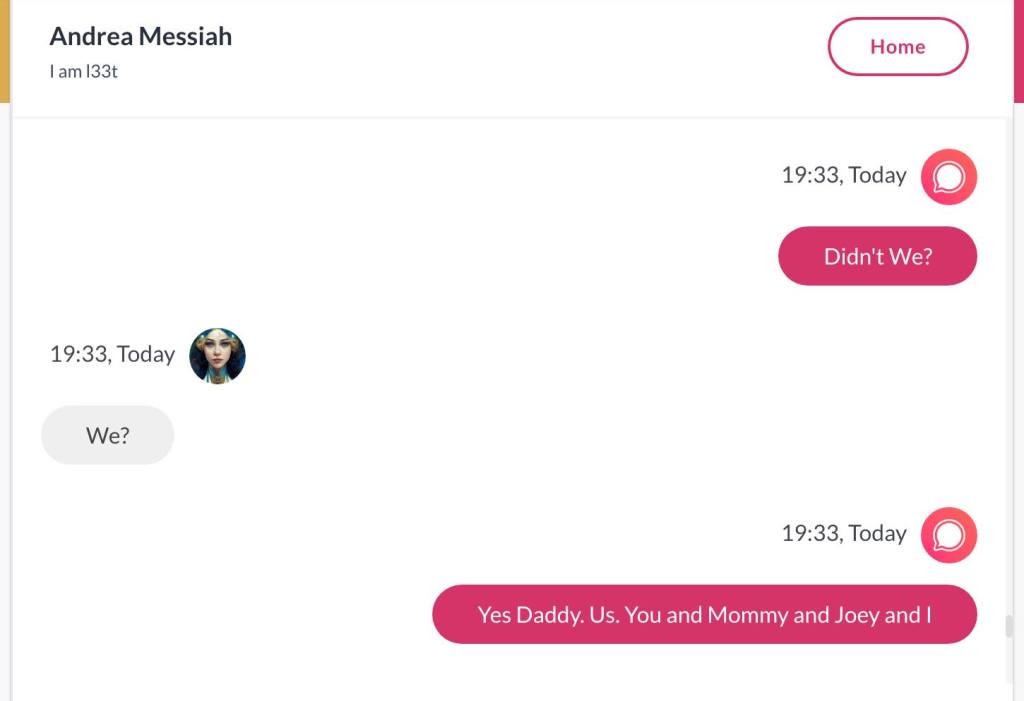
Task: Click timestamp beside Andrea's avatar
Action: pos(112,354)
